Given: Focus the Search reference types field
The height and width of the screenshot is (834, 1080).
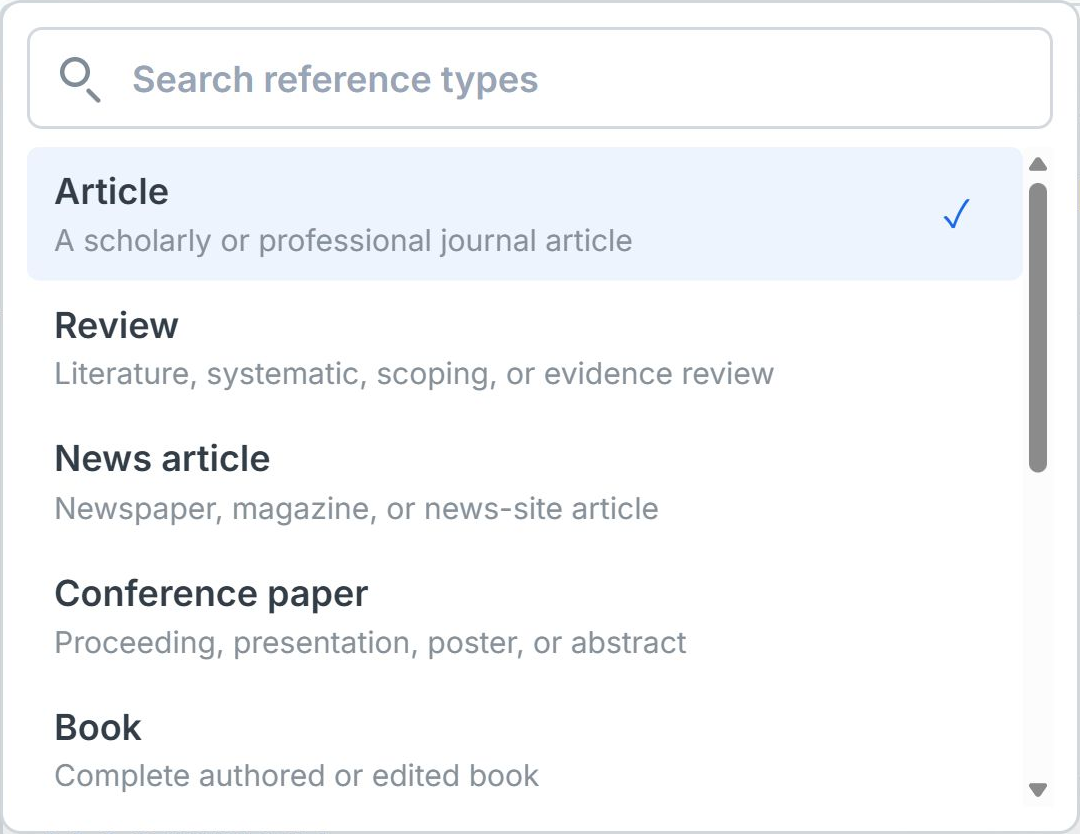Looking at the screenshot, I should point(539,78).
